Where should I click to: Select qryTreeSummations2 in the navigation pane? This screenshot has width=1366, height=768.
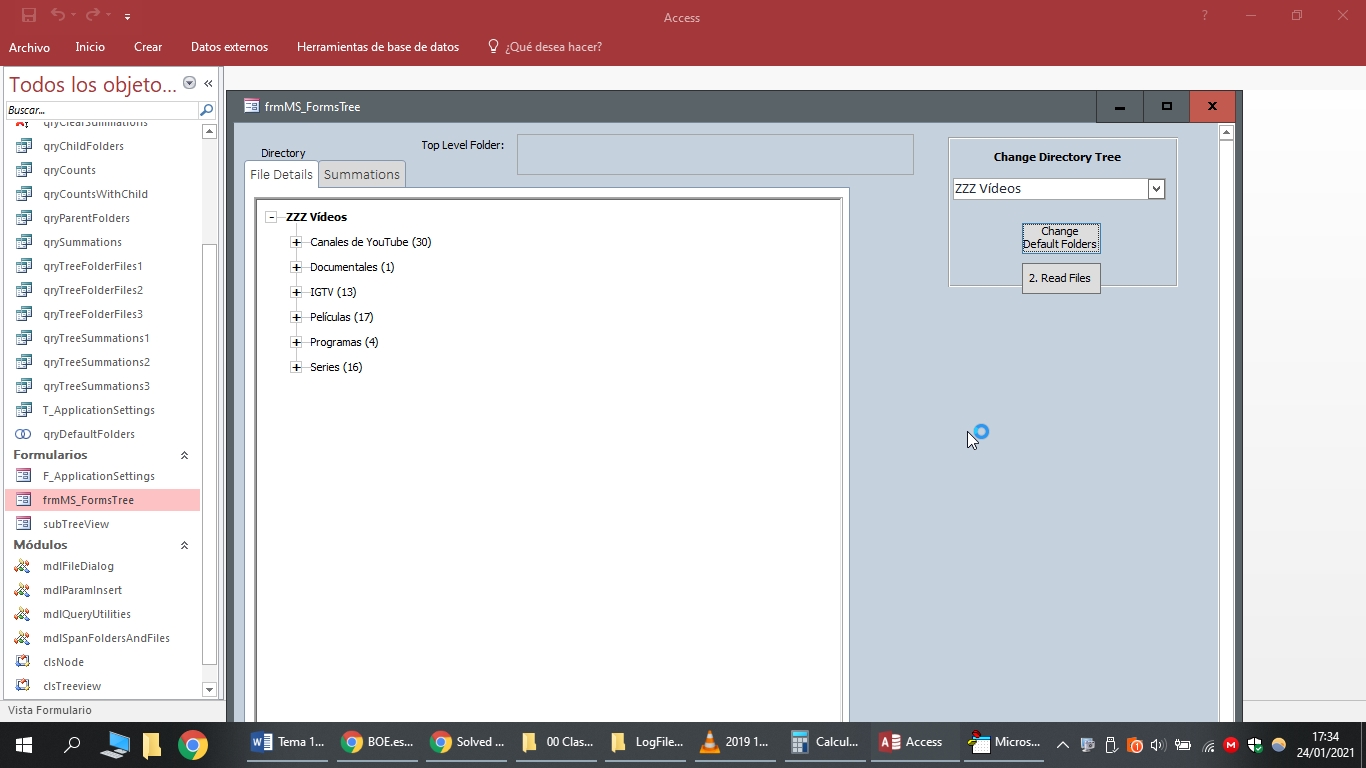(x=102, y=362)
